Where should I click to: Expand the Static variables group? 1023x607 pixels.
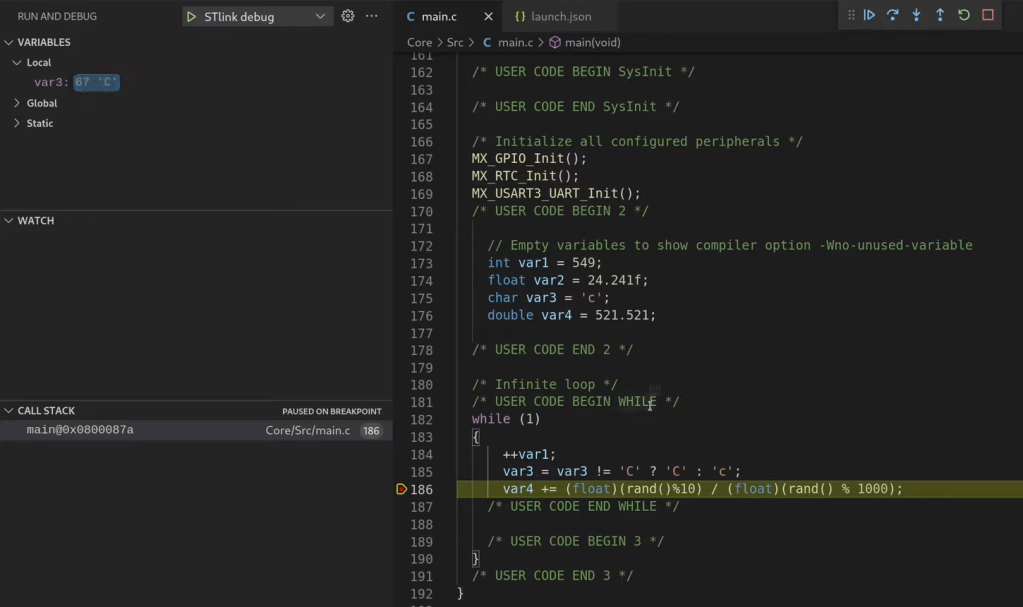click(x=17, y=123)
